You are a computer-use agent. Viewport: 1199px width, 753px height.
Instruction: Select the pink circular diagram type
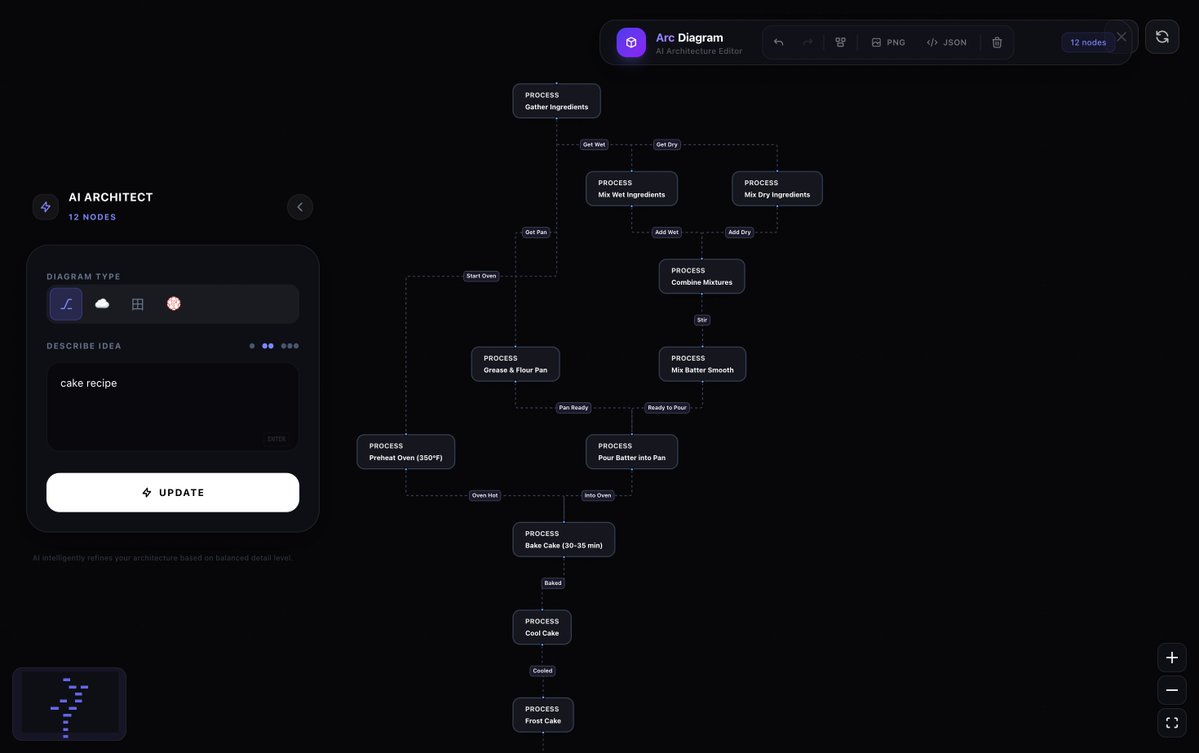[x=174, y=303]
